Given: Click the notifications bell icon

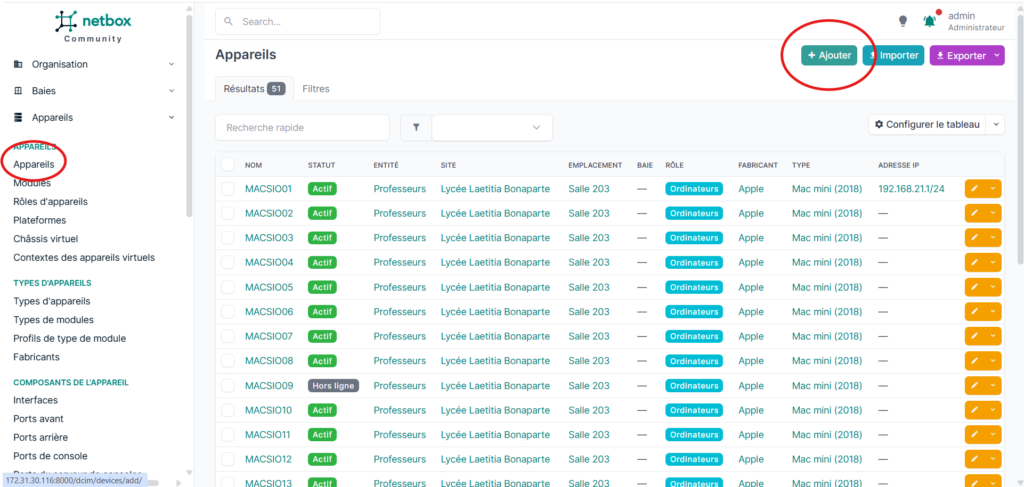Looking at the screenshot, I should [929, 22].
